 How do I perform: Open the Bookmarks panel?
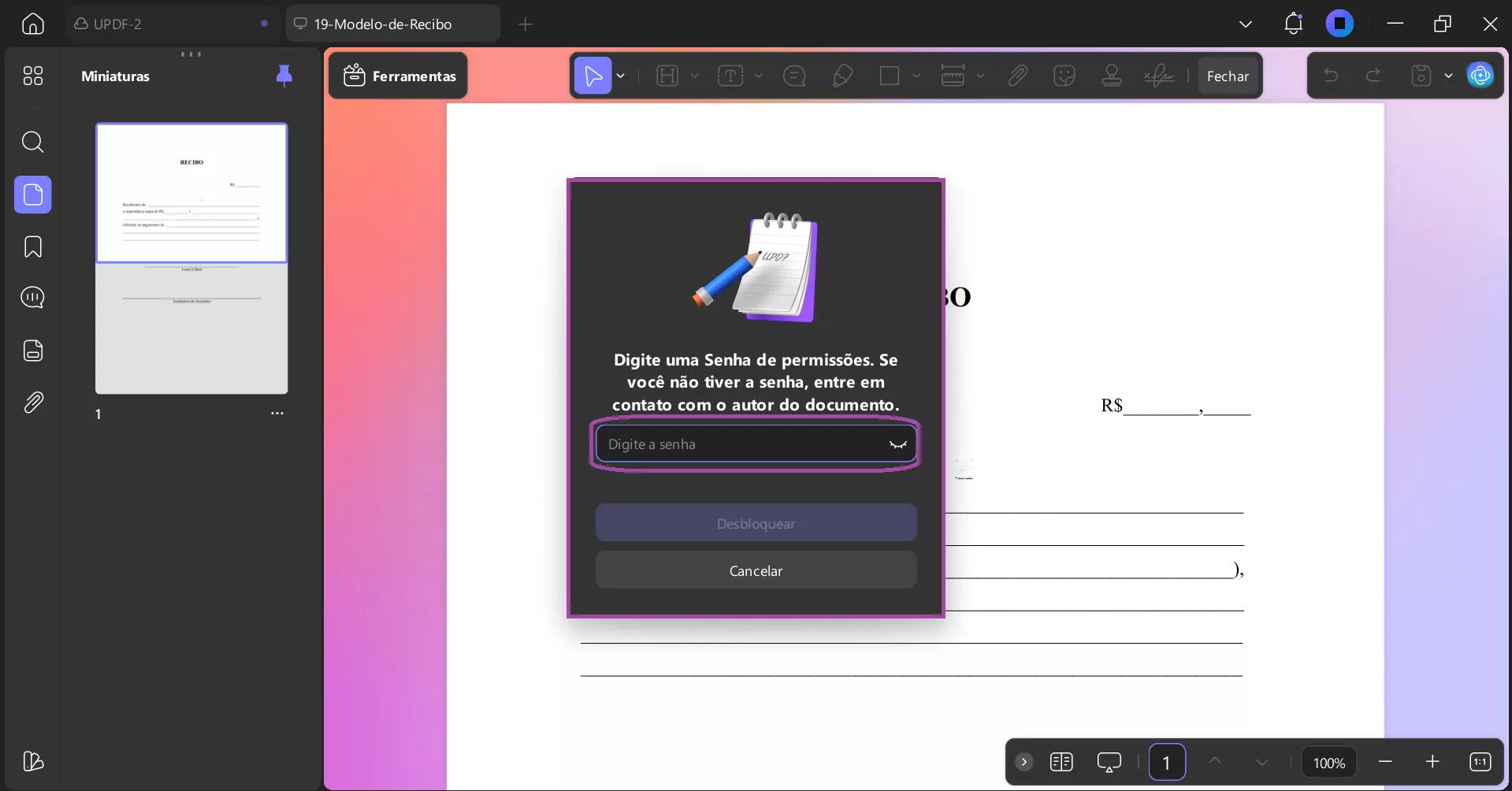pyautogui.click(x=32, y=247)
